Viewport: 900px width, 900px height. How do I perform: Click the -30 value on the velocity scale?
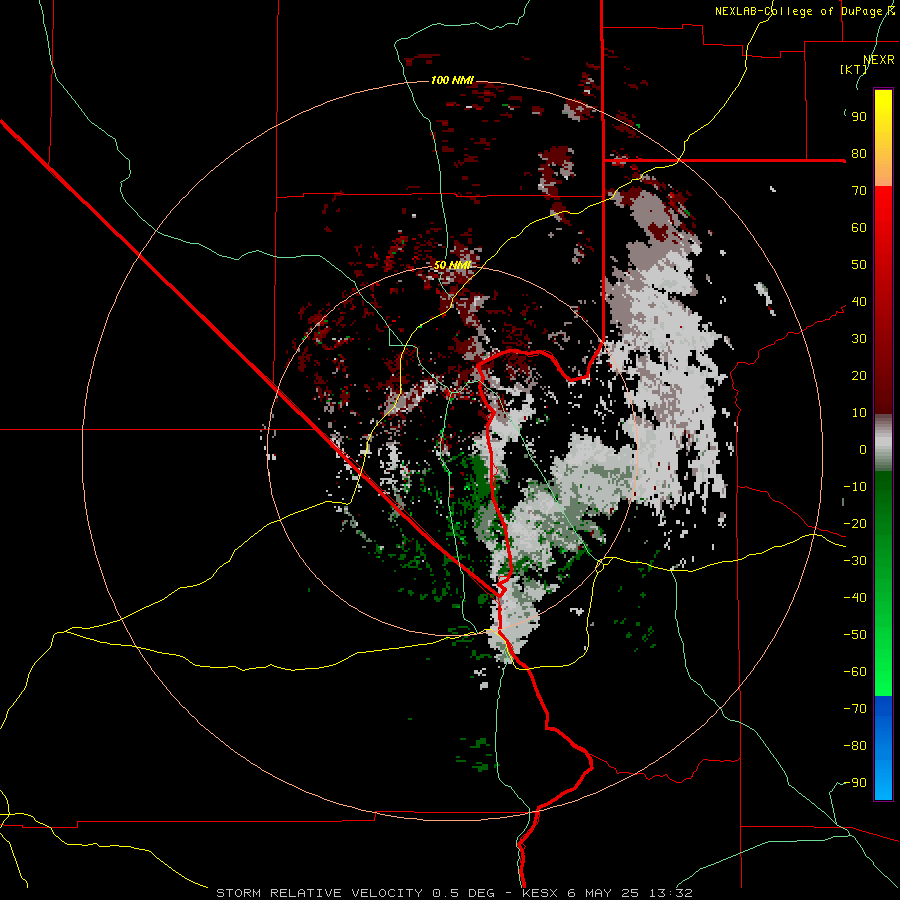tap(855, 561)
